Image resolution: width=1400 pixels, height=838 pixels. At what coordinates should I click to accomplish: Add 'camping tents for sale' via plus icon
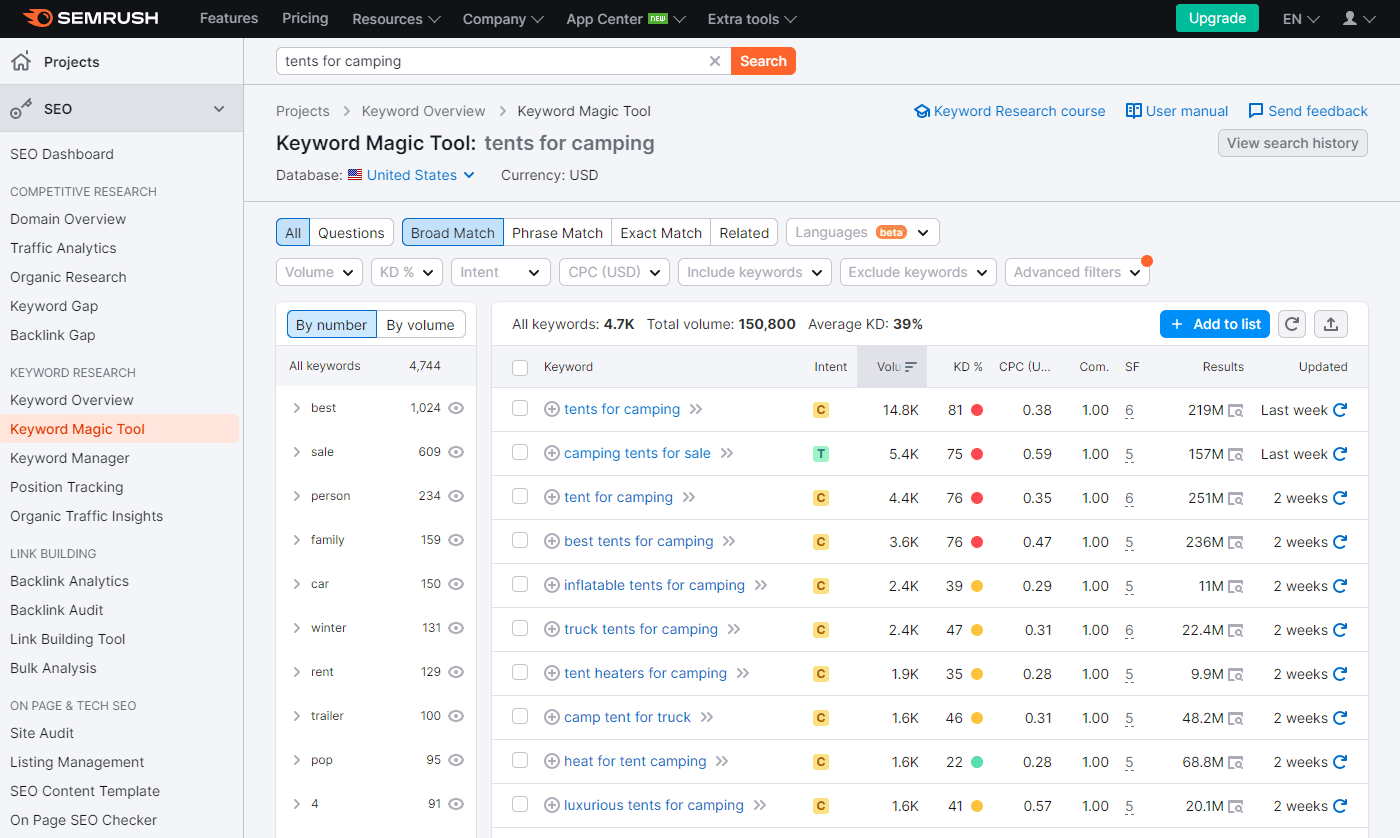point(551,453)
